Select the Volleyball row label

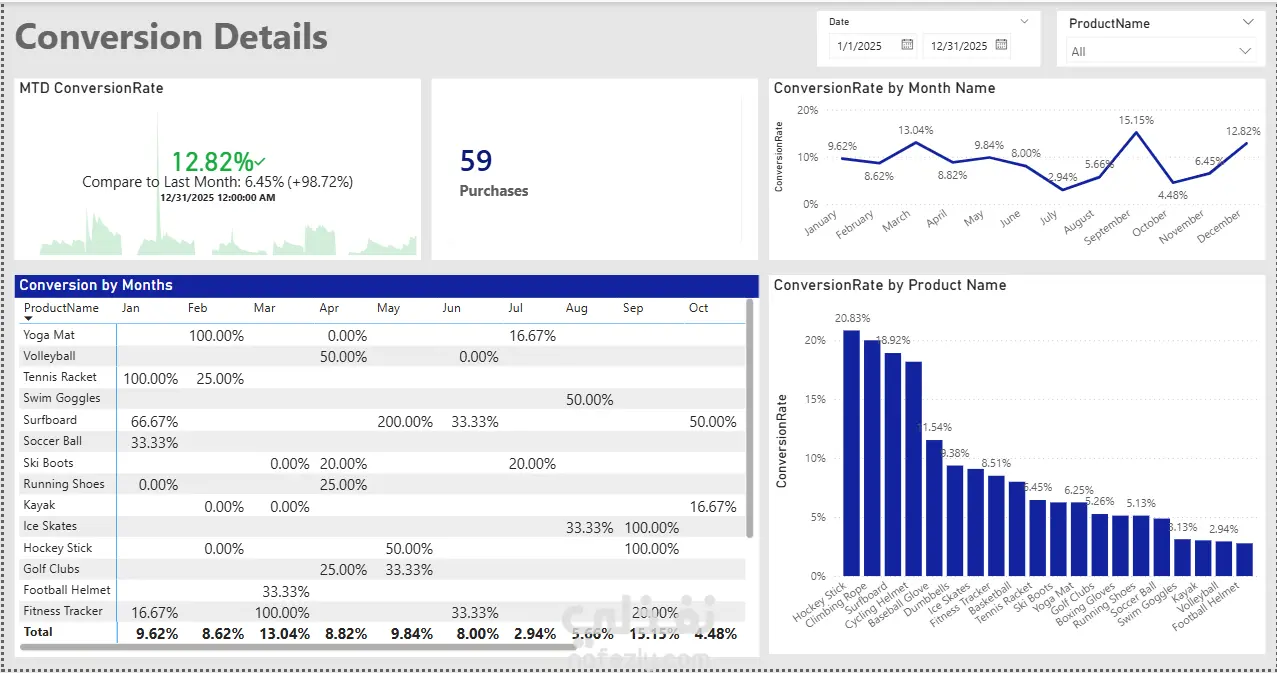coord(49,356)
